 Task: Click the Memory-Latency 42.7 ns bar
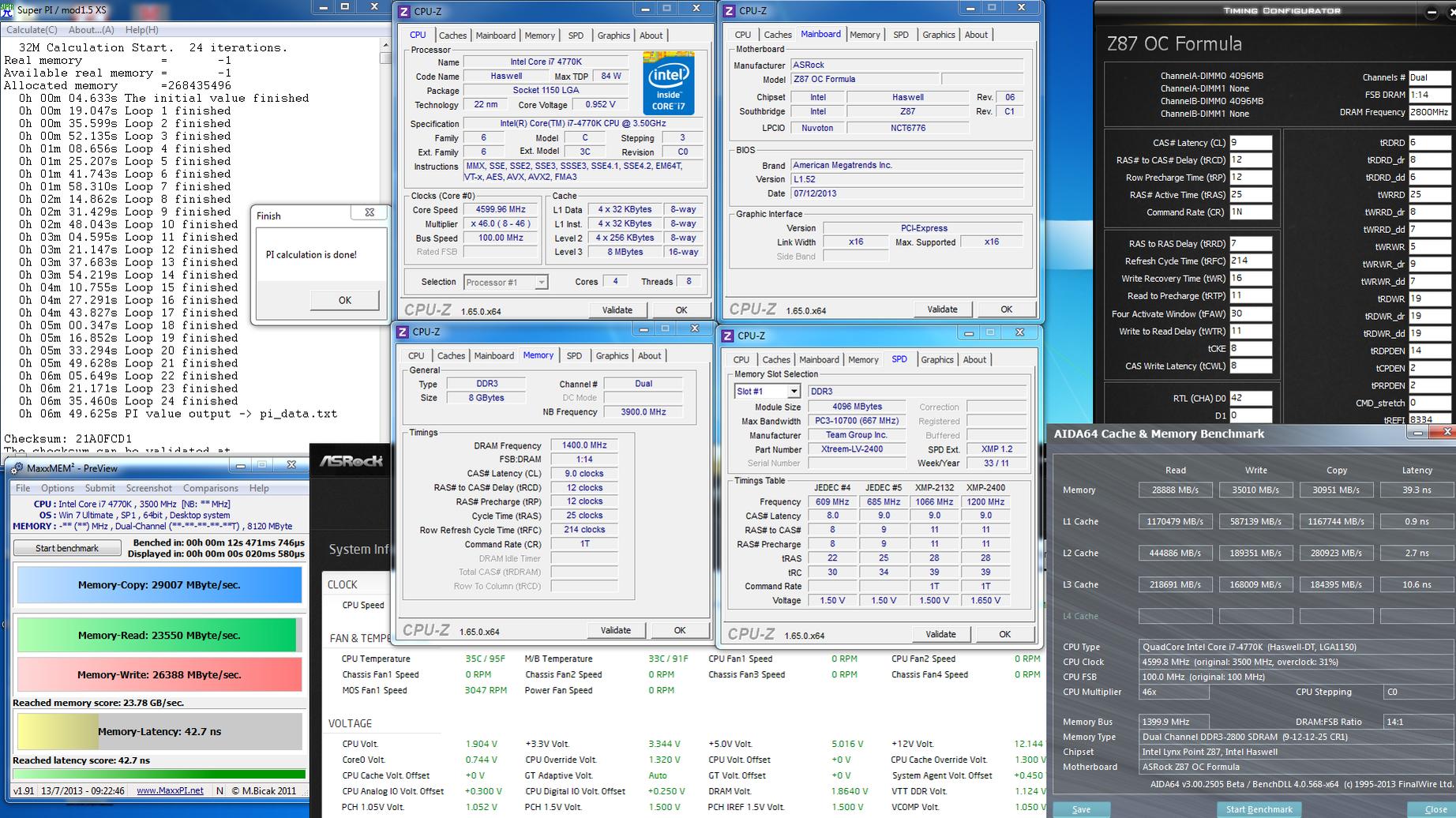click(x=159, y=731)
